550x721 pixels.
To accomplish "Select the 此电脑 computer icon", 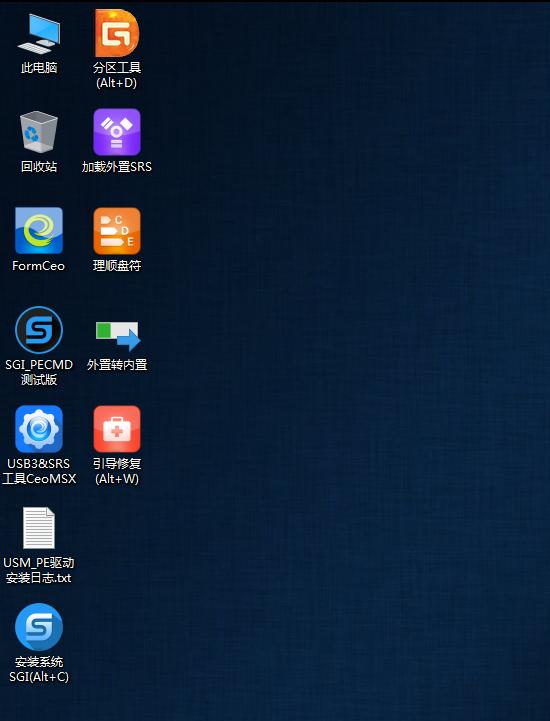I will [x=39, y=34].
